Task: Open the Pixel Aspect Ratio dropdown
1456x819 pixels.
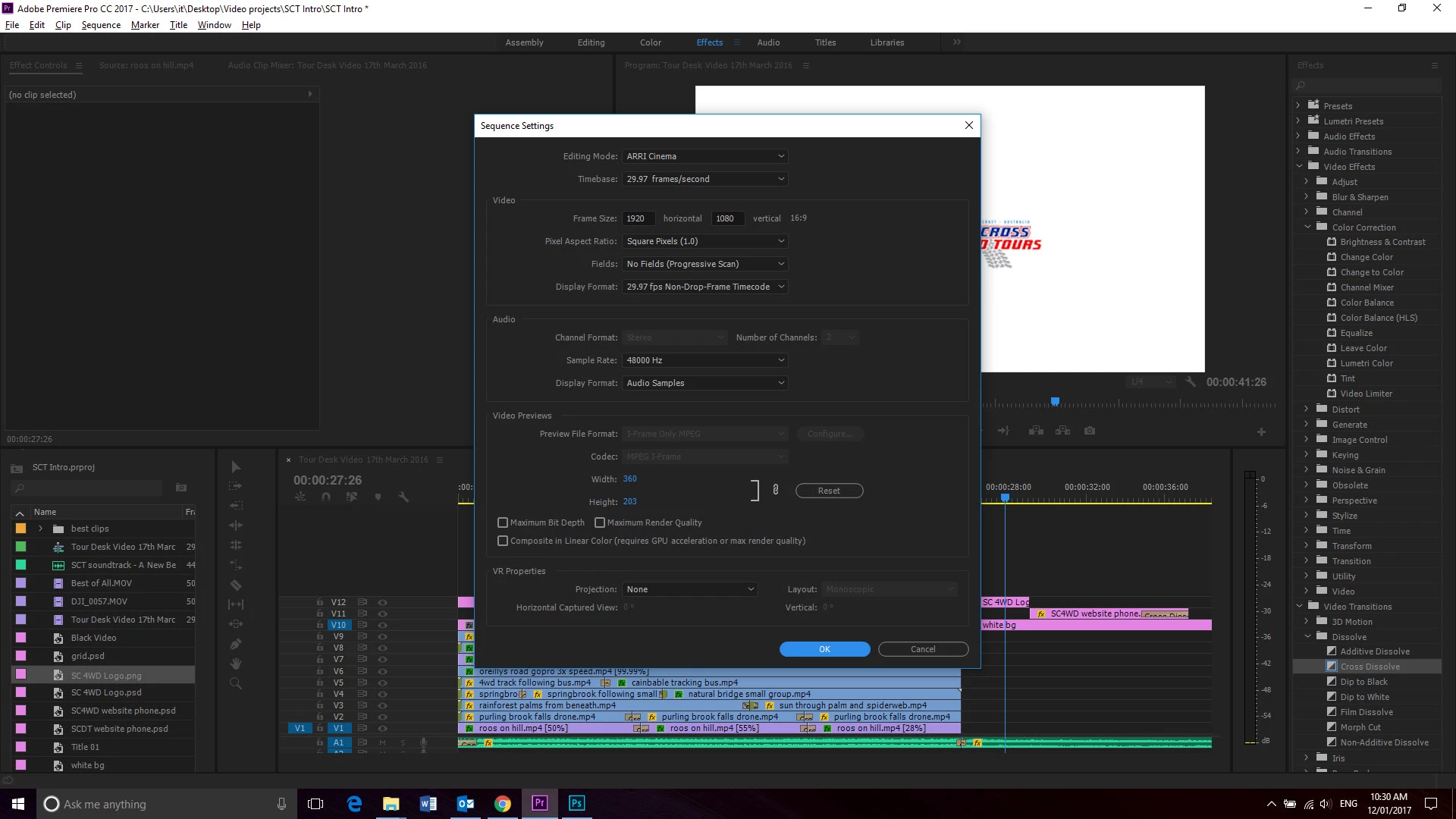Action: 705,241
